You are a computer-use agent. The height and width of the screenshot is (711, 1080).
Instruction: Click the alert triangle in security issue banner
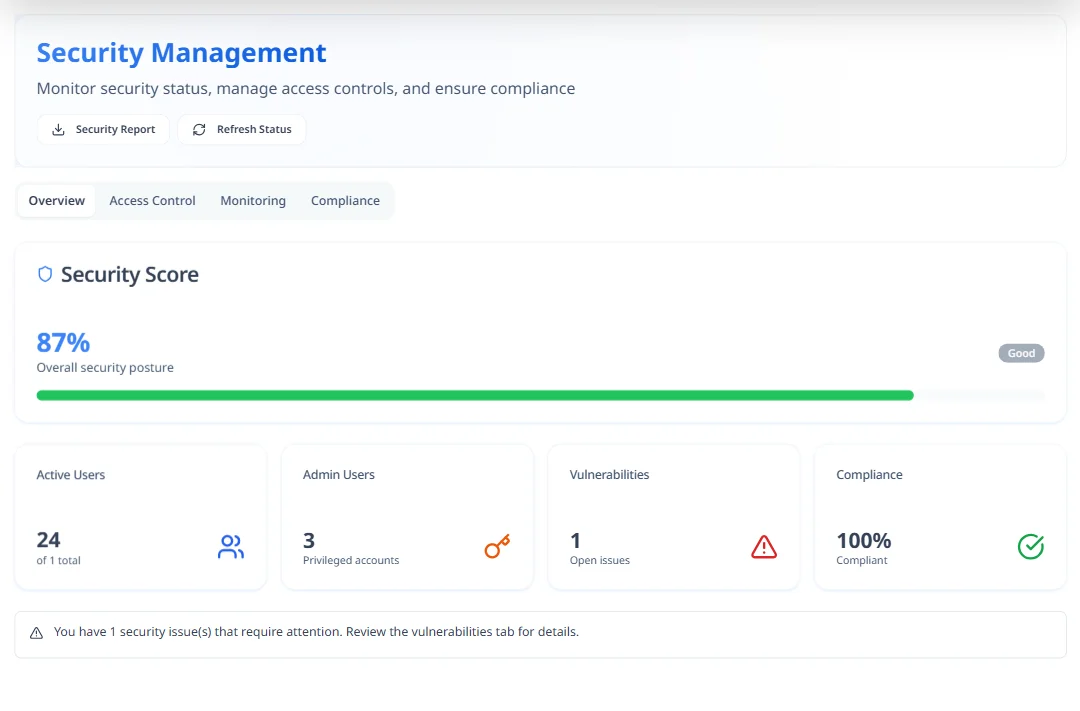[x=37, y=632]
